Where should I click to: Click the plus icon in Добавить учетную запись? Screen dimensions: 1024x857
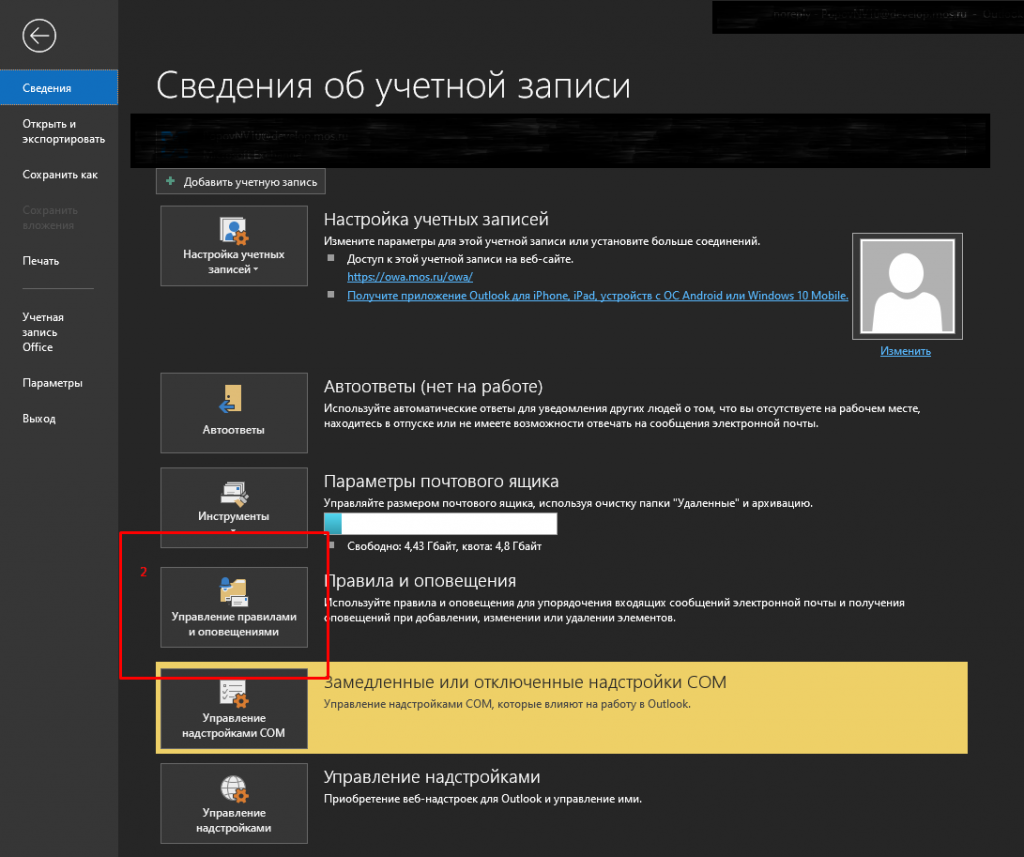click(x=171, y=182)
